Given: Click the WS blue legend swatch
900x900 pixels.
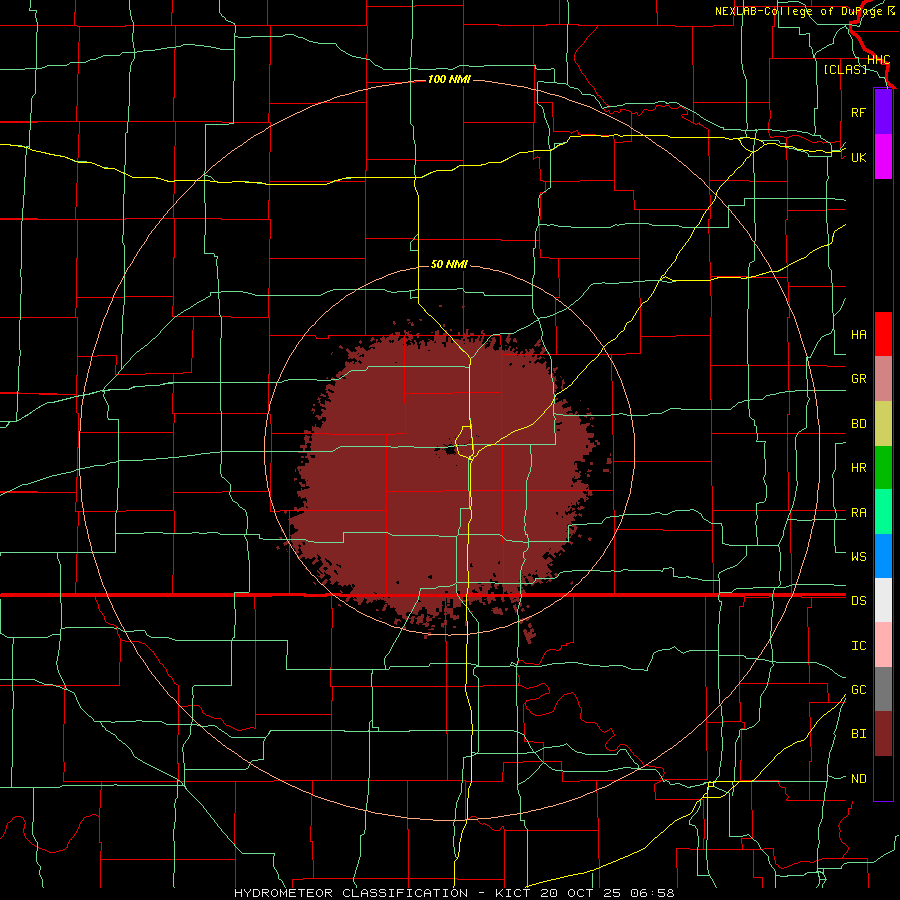Looking at the screenshot, I should (x=883, y=556).
